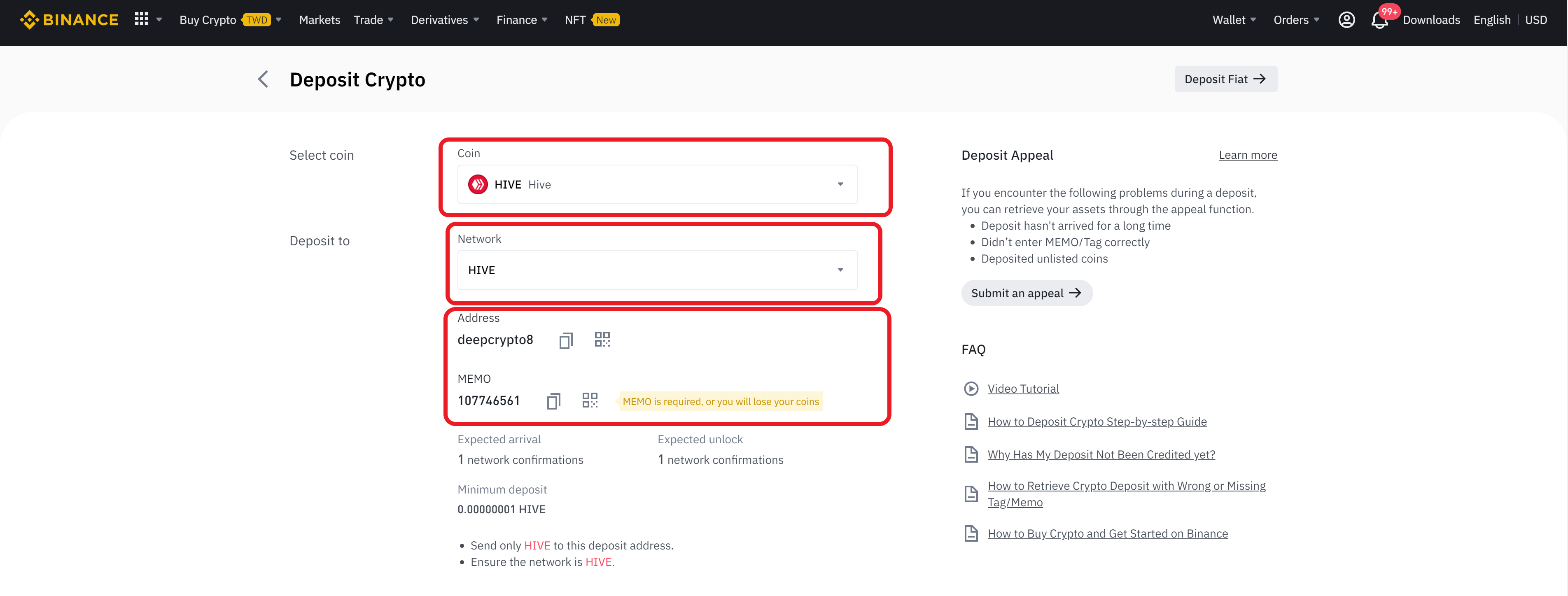Image resolution: width=1568 pixels, height=596 pixels.
Task: Click document icon beside Get Started on Binance
Action: click(971, 533)
